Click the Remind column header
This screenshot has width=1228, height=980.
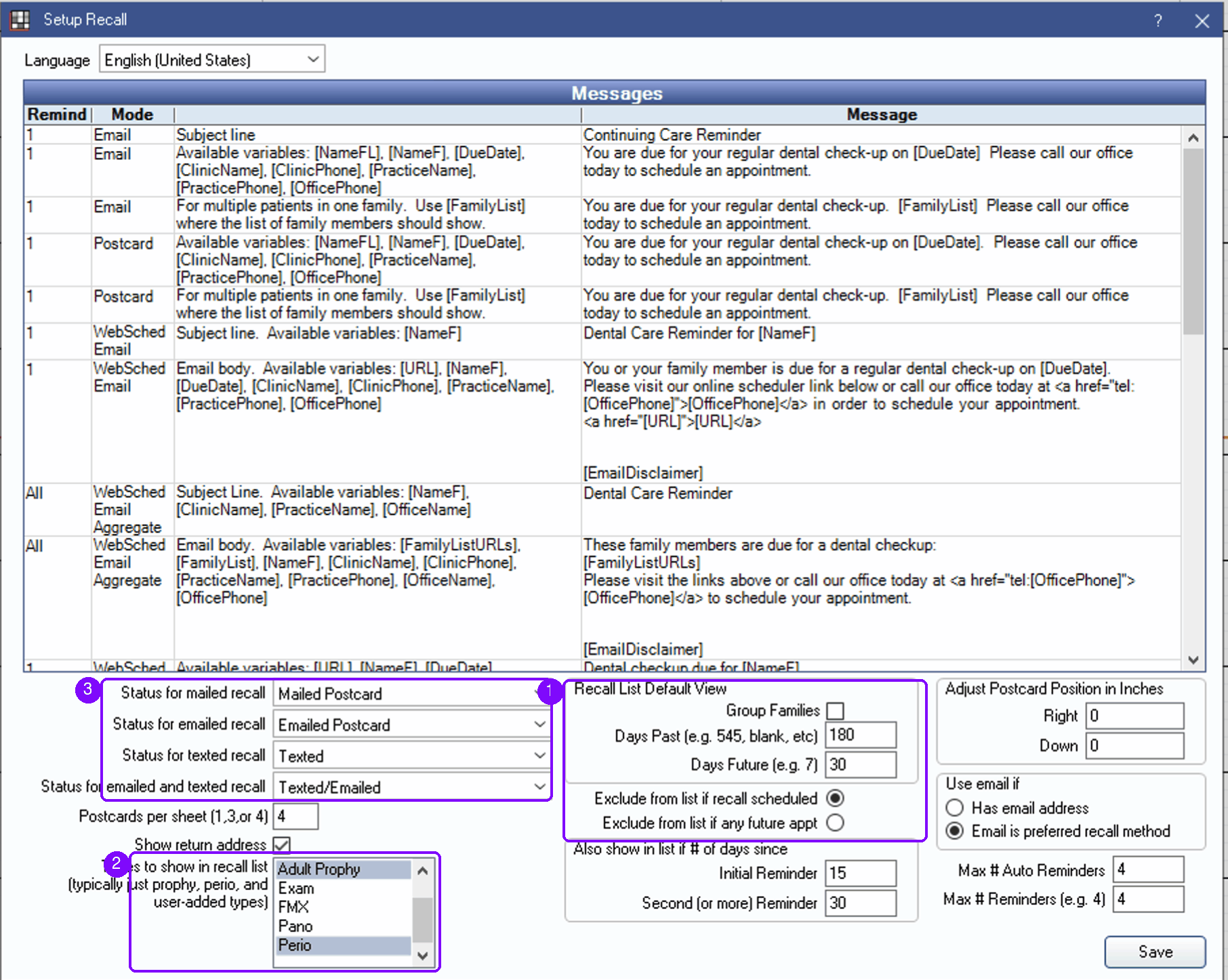[58, 115]
